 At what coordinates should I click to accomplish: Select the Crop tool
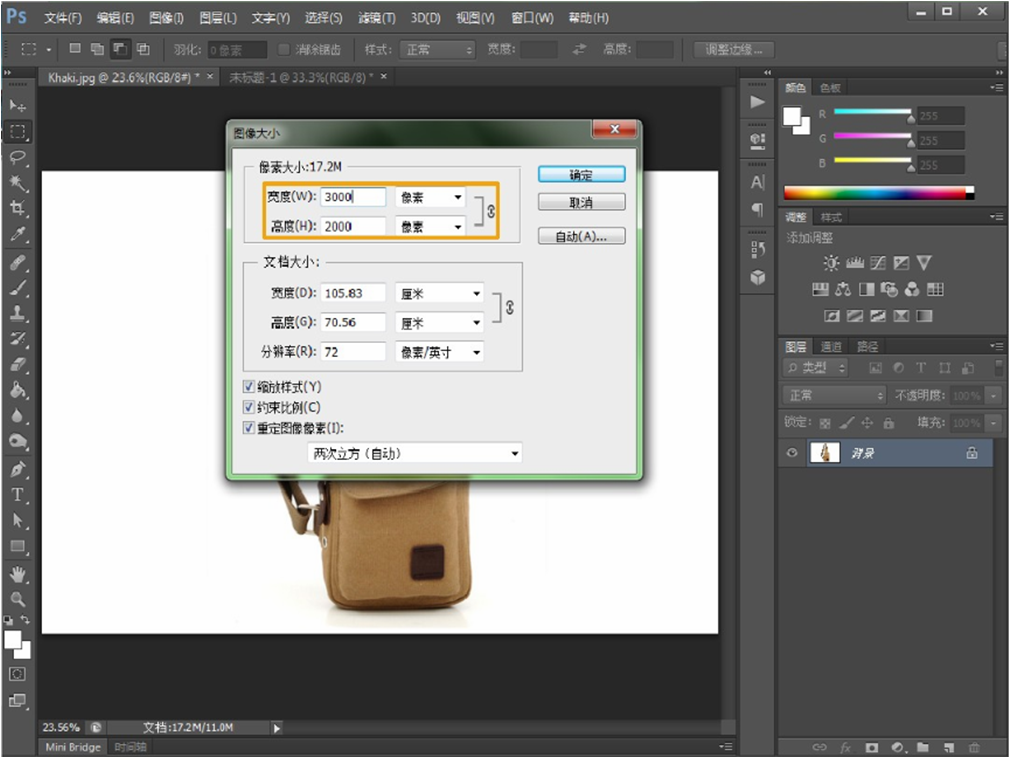pyautogui.click(x=18, y=208)
